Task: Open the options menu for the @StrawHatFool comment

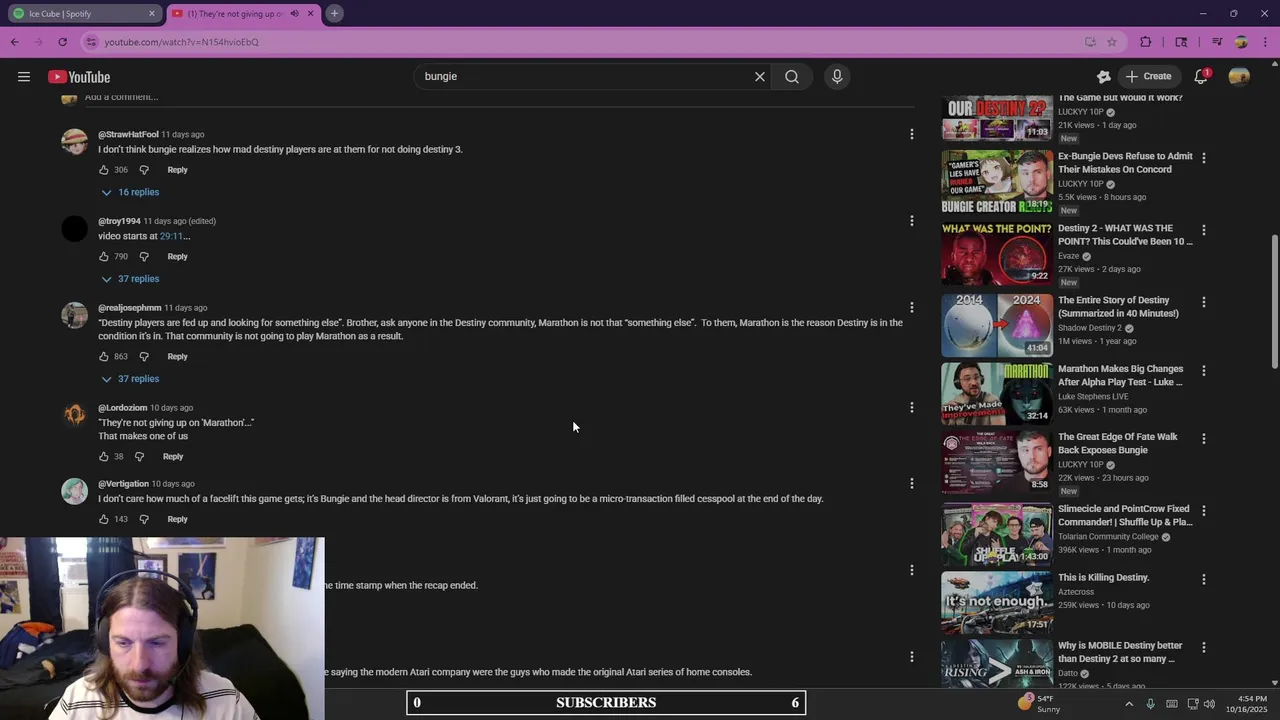Action: (911, 134)
